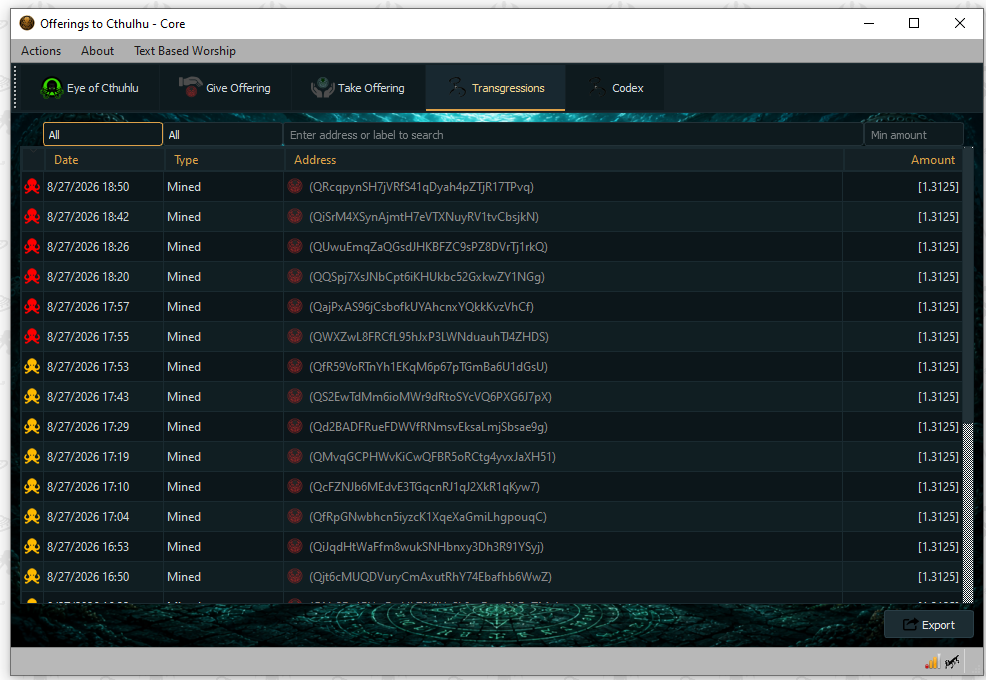Click Mined type in the 8/27/2026 17:57 row
The height and width of the screenshot is (680, 986).
(184, 307)
